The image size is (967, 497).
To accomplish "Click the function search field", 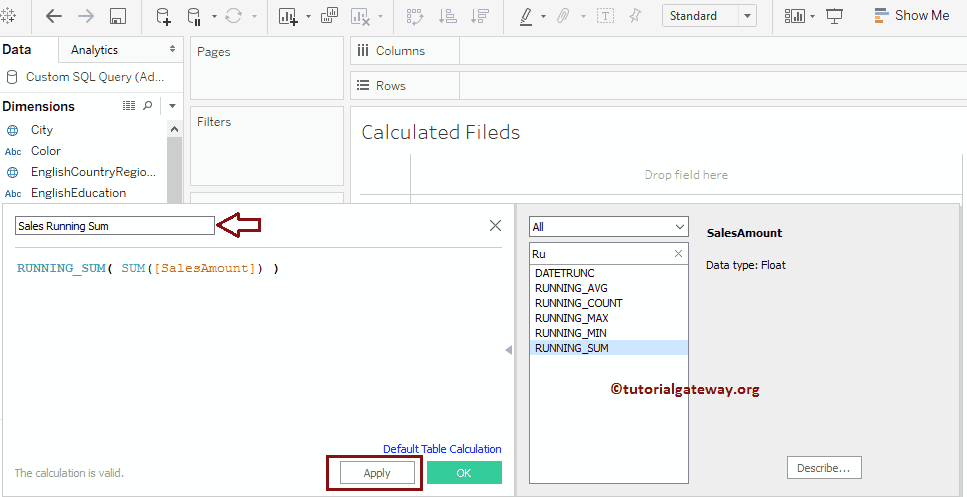I will pos(601,253).
